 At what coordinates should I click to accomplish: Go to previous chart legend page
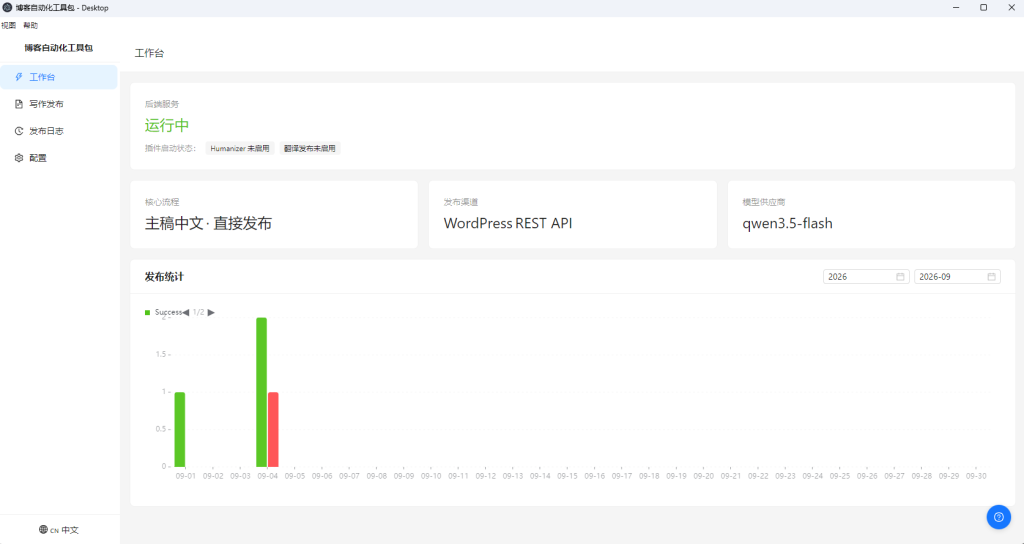(x=186, y=312)
